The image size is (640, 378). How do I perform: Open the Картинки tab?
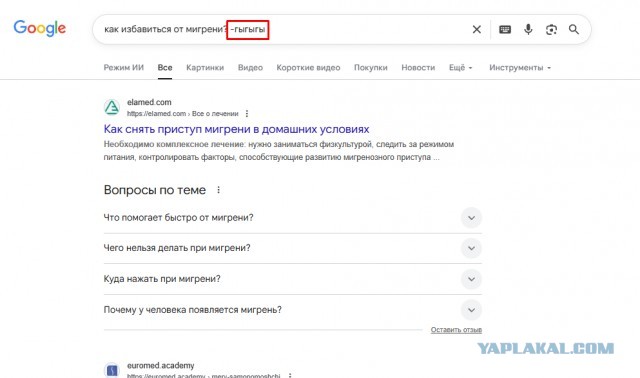coord(205,67)
